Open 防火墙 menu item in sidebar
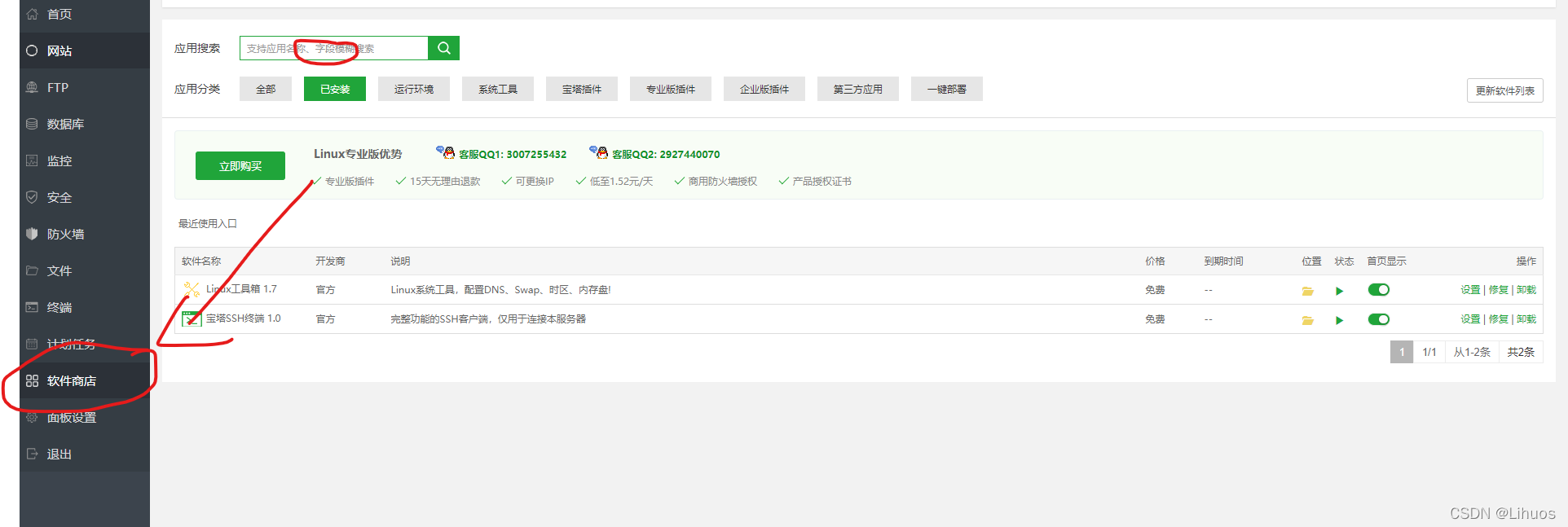 coord(85,234)
